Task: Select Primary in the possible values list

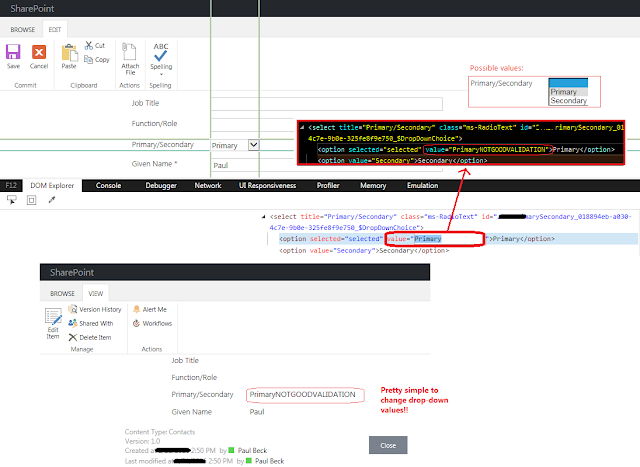Action: [x=568, y=92]
